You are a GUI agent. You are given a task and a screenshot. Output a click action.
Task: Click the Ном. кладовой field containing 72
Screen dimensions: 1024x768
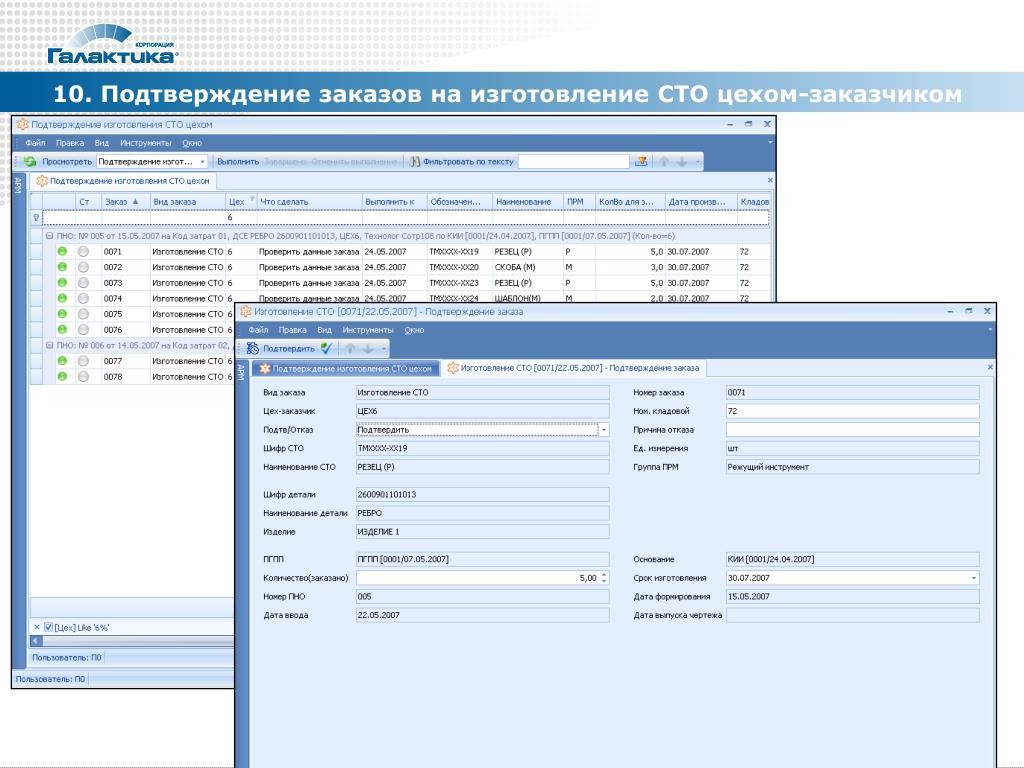(852, 411)
